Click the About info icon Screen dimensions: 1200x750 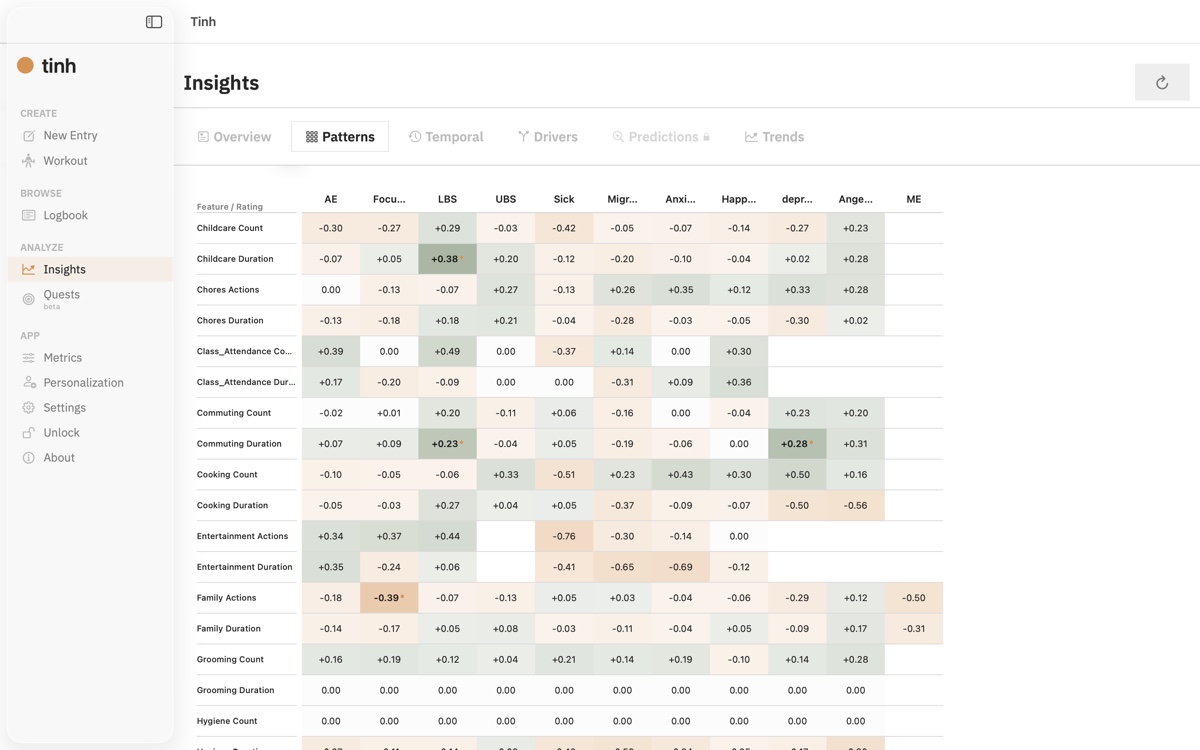(x=28, y=457)
